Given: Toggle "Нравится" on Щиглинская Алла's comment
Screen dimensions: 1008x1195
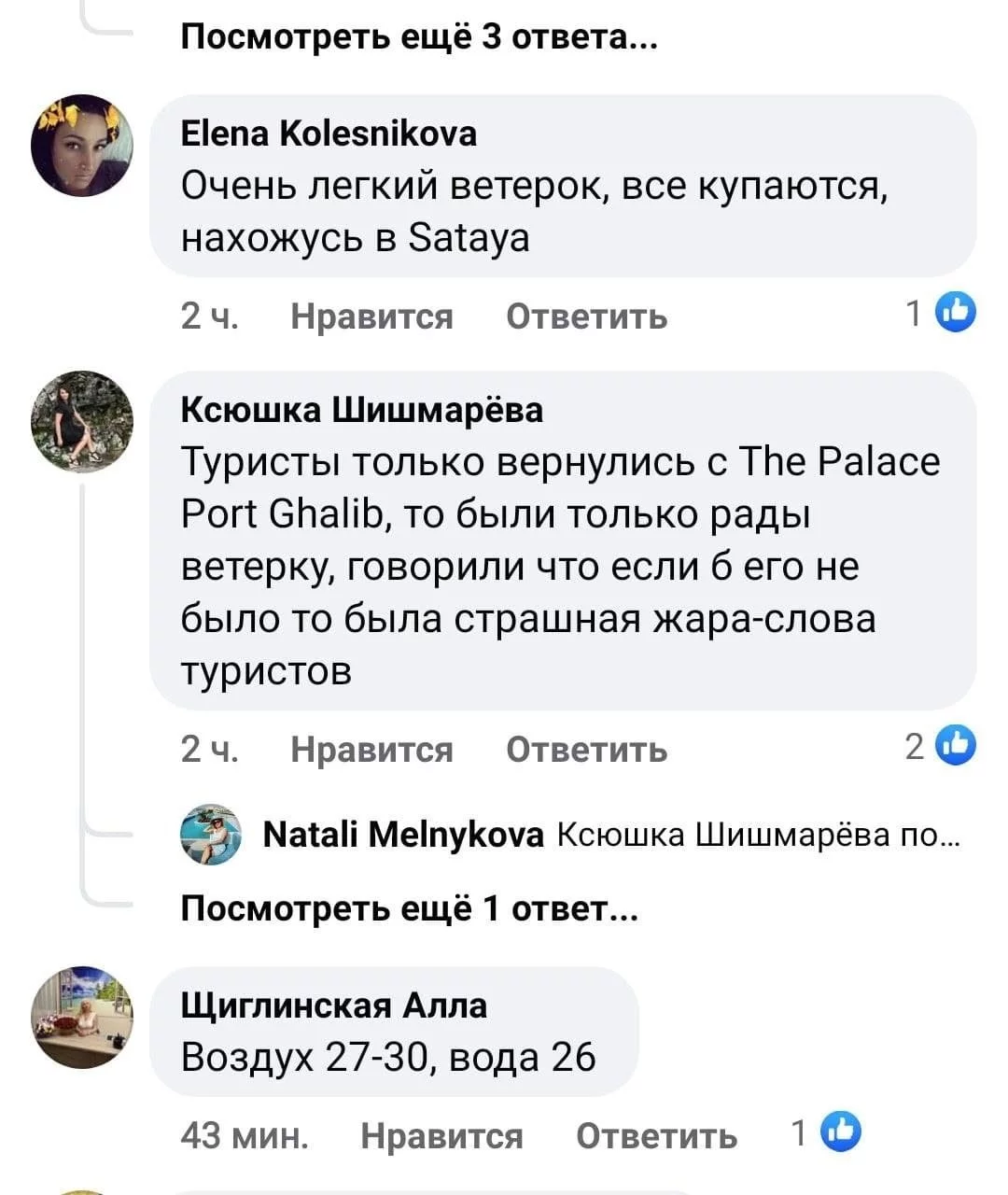Looking at the screenshot, I should tap(441, 1135).
